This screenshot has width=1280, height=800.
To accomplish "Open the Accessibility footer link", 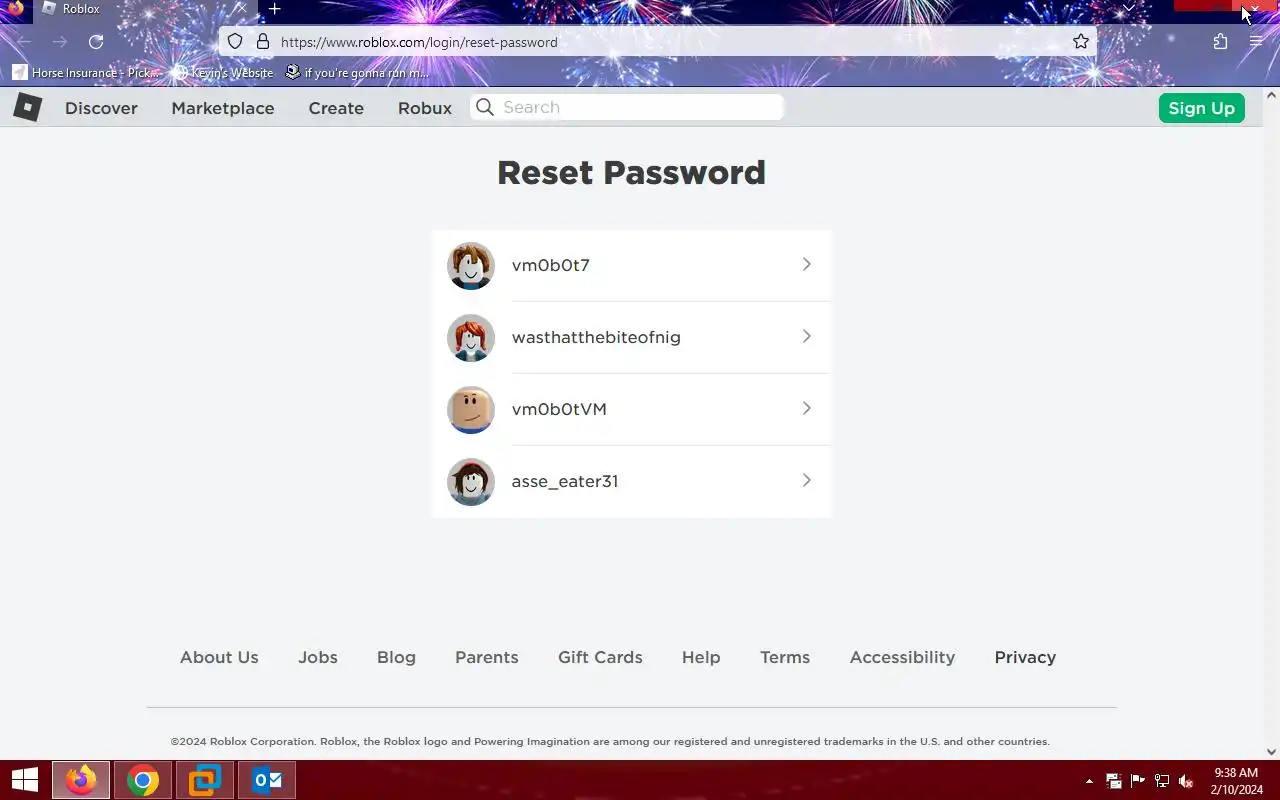I will pyautogui.click(x=902, y=657).
